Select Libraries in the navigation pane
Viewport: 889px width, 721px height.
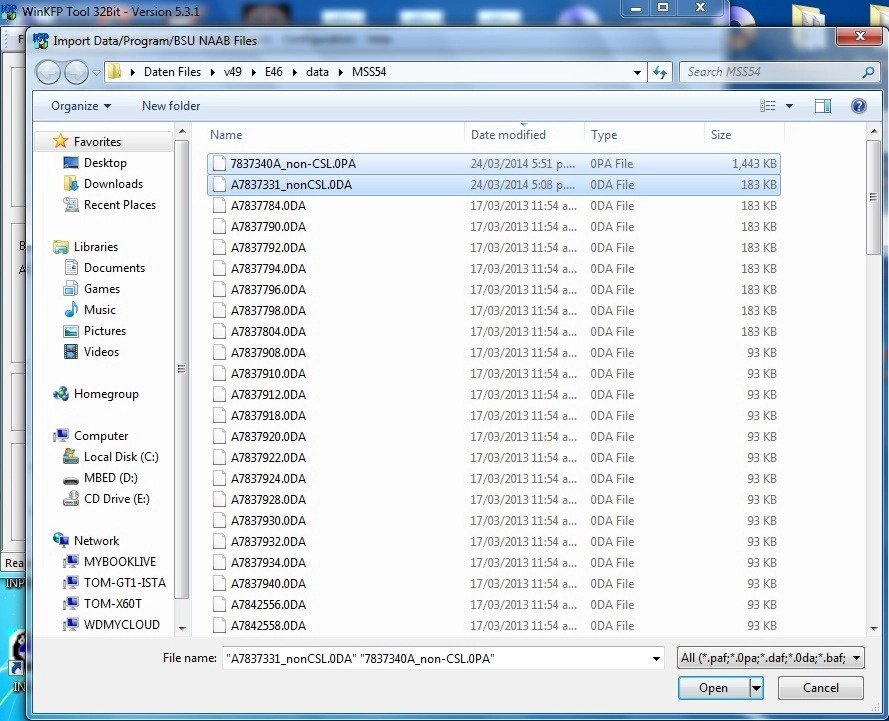[x=95, y=247]
